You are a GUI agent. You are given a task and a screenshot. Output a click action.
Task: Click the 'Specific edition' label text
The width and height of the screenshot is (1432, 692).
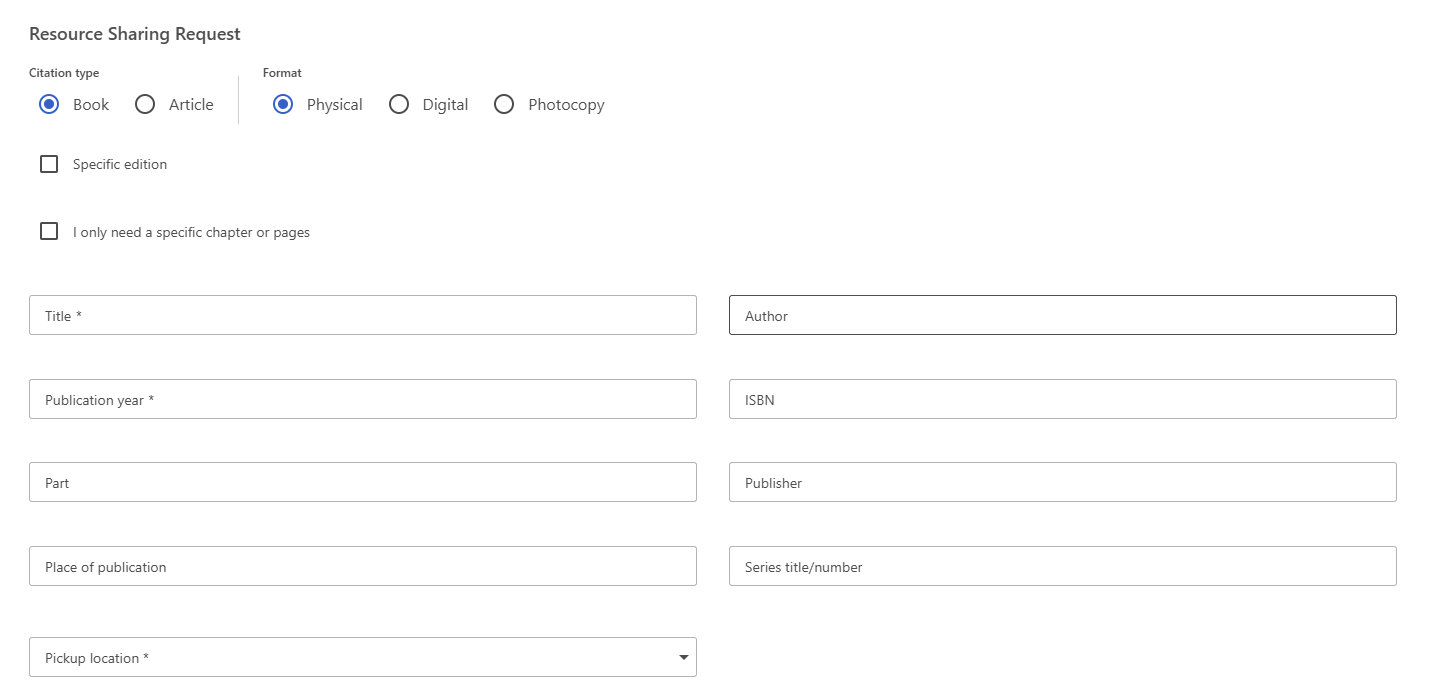coord(120,164)
